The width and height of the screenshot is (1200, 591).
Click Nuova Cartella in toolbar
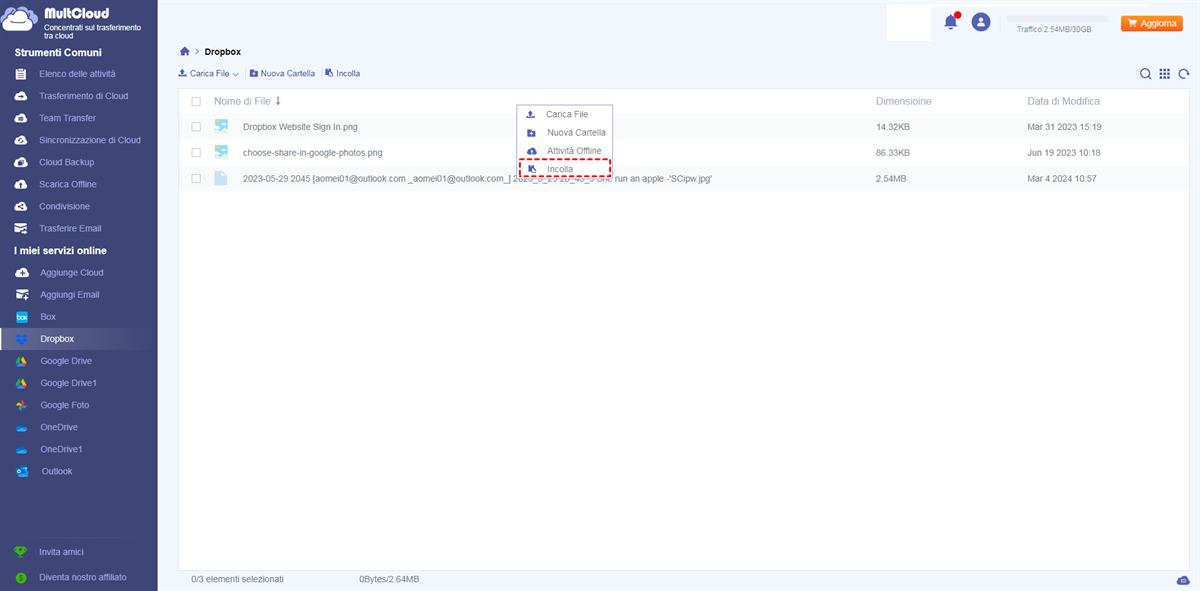pyautogui.click(x=282, y=74)
